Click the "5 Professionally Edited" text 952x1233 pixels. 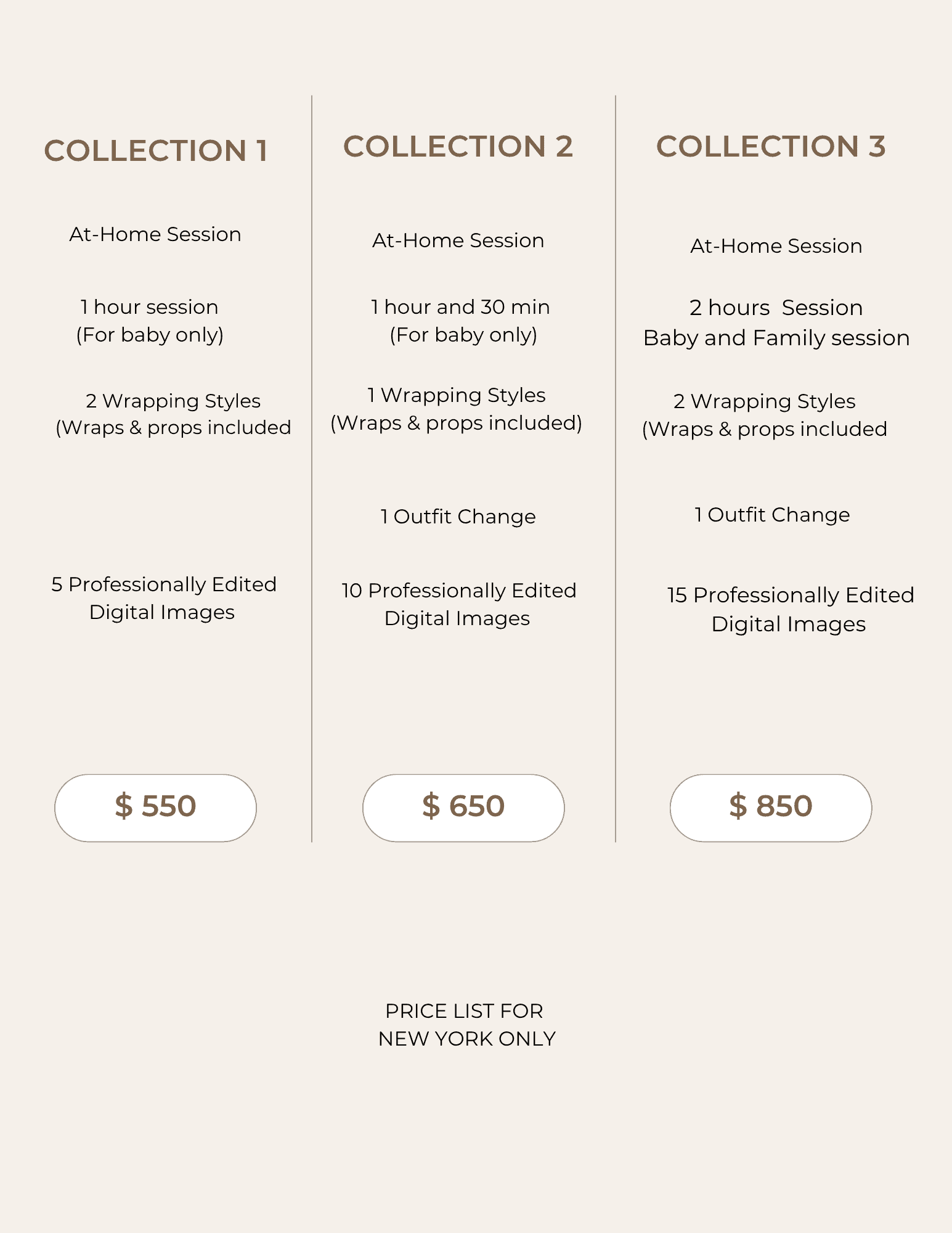(x=164, y=584)
